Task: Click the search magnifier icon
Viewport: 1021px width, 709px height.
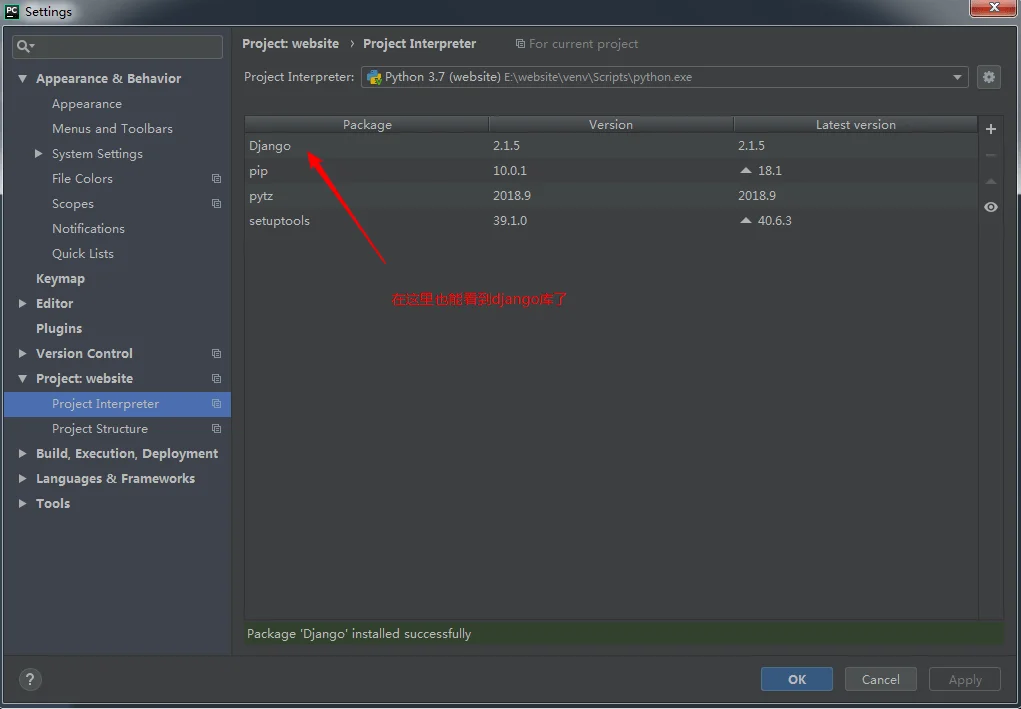Action: tap(25, 46)
